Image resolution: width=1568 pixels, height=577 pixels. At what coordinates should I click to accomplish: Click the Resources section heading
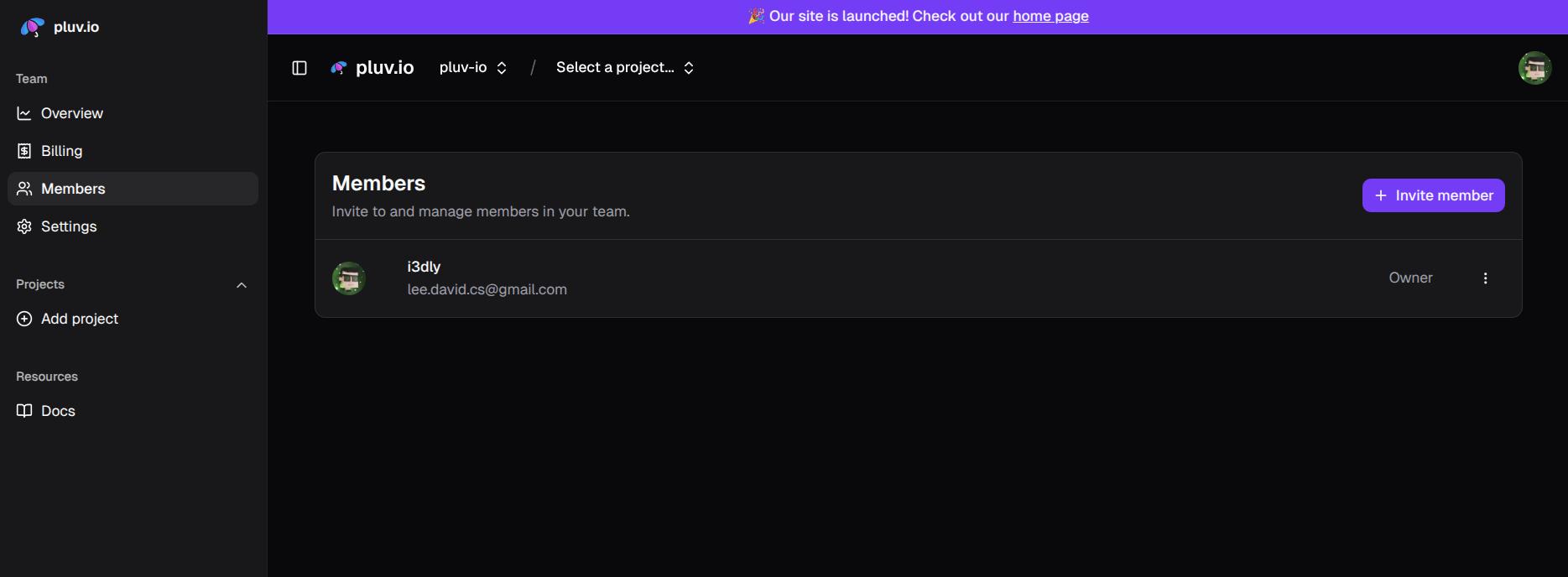[x=47, y=377]
